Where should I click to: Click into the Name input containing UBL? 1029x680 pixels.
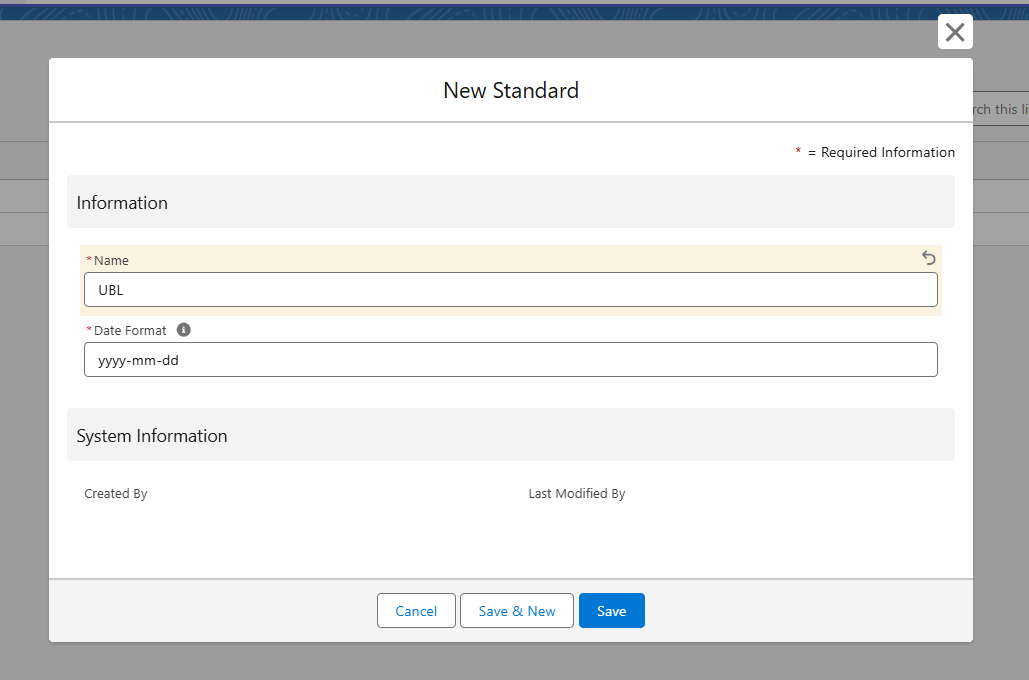pyautogui.click(x=510, y=290)
